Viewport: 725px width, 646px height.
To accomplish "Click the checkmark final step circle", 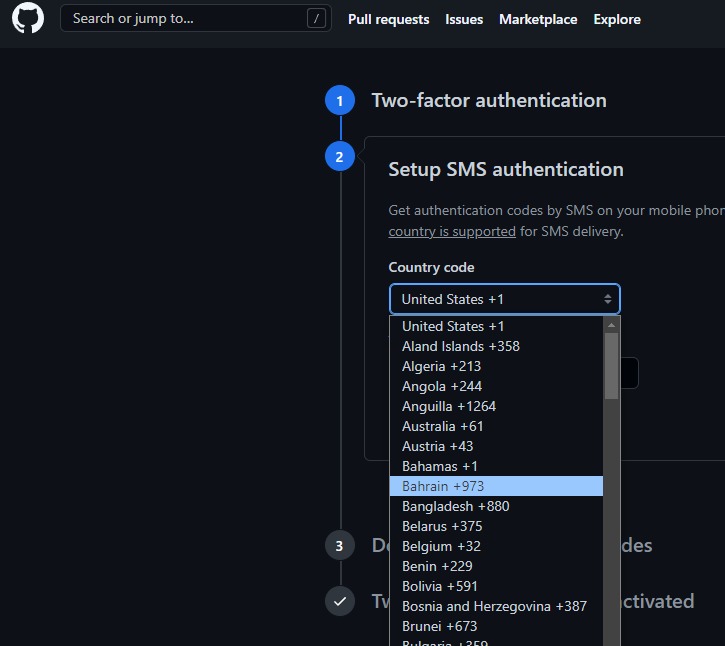I will [x=340, y=601].
